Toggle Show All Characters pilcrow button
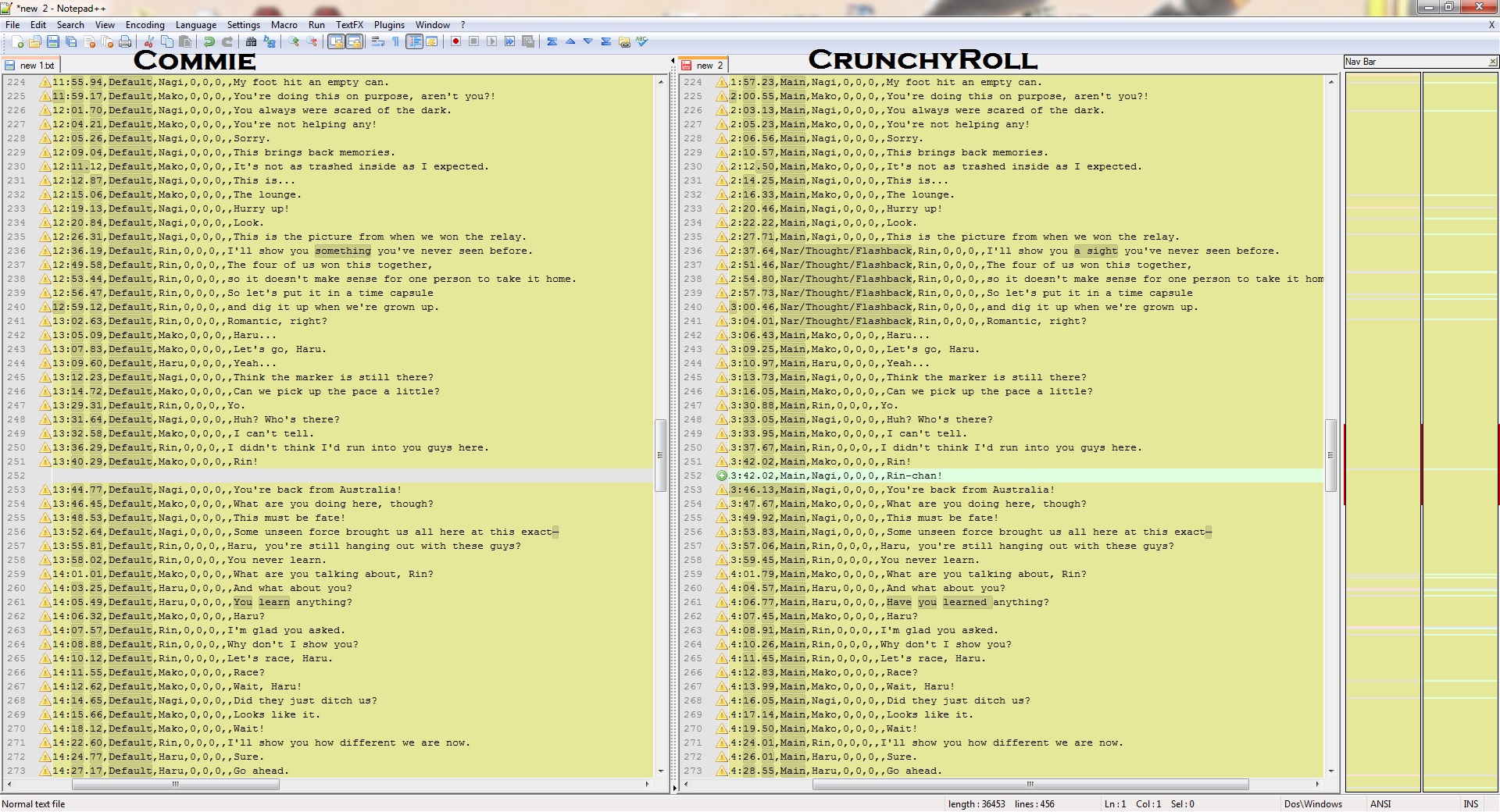 coord(395,41)
